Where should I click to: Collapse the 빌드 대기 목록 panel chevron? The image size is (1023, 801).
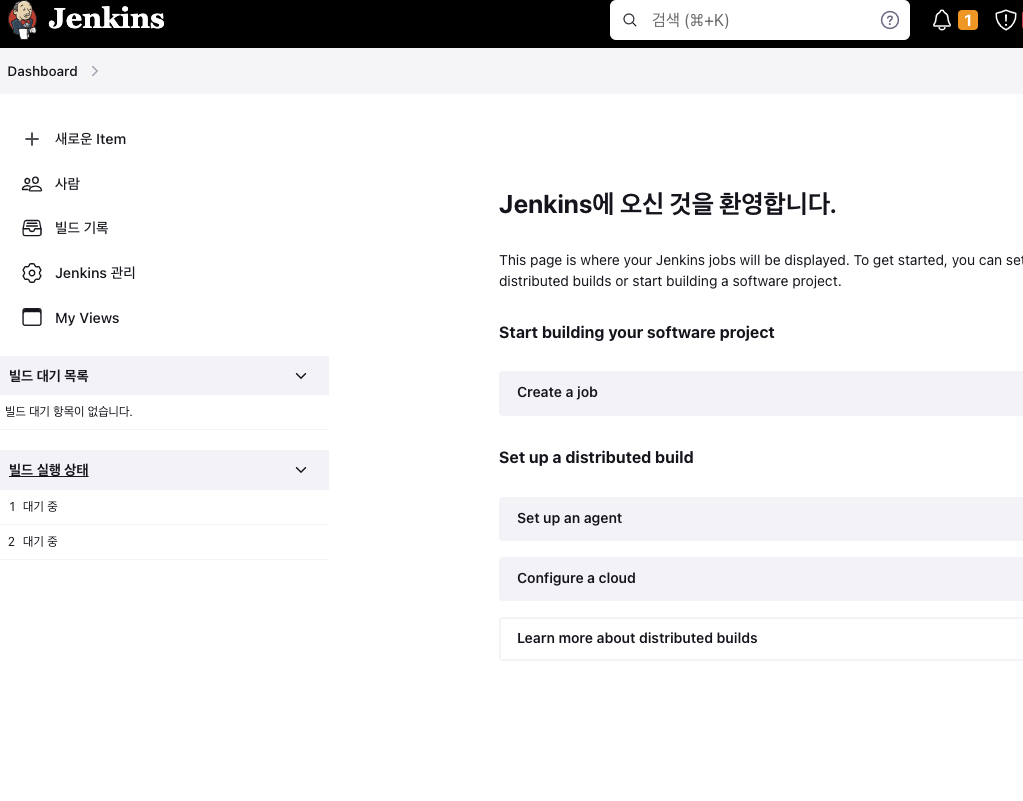(301, 376)
